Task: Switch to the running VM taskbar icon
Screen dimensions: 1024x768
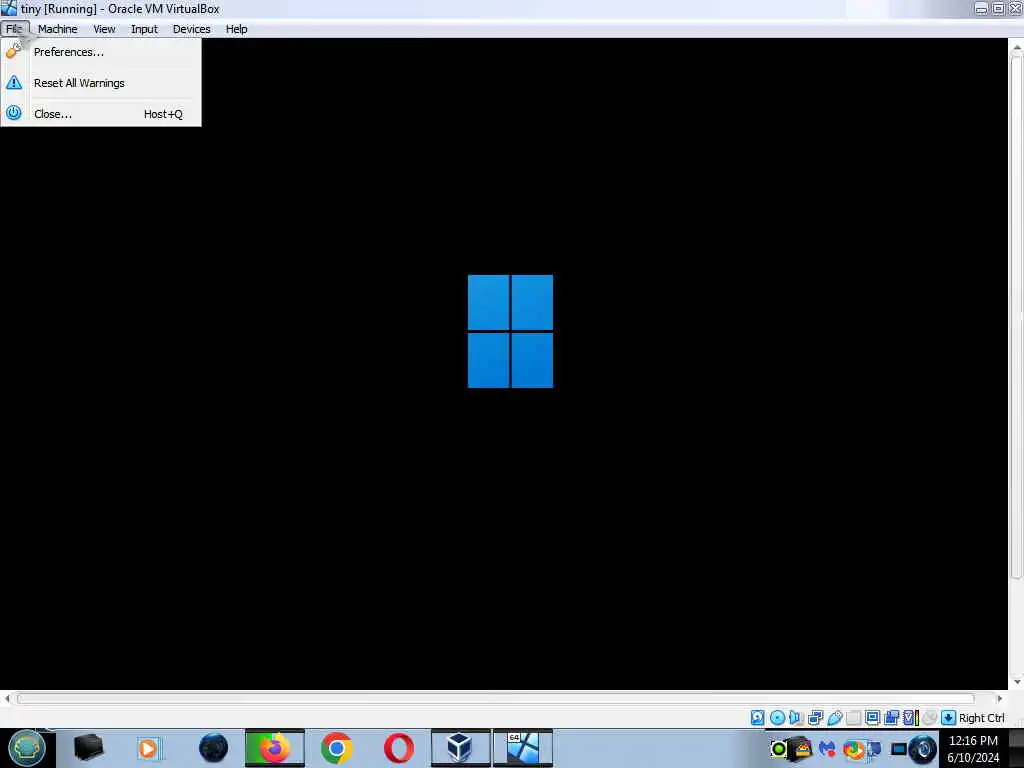Action: (x=522, y=748)
